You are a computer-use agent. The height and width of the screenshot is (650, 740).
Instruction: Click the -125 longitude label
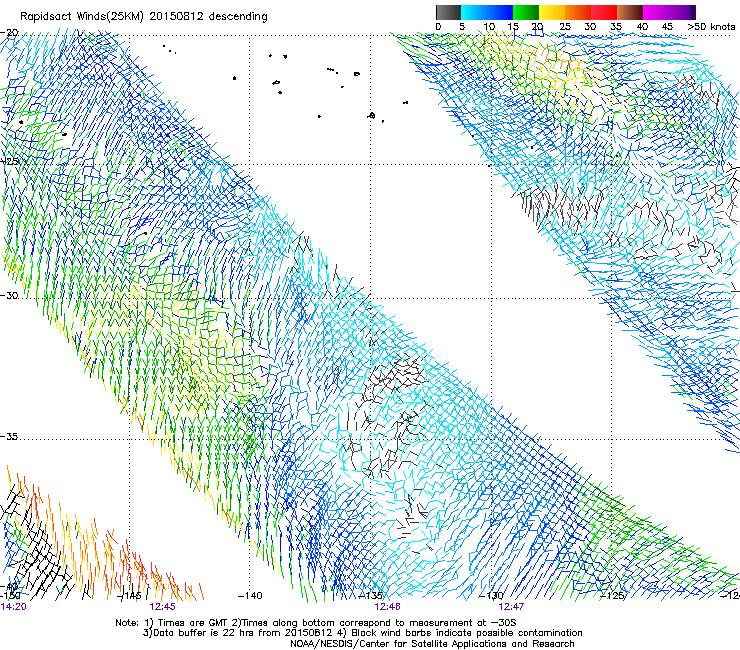tap(612, 596)
